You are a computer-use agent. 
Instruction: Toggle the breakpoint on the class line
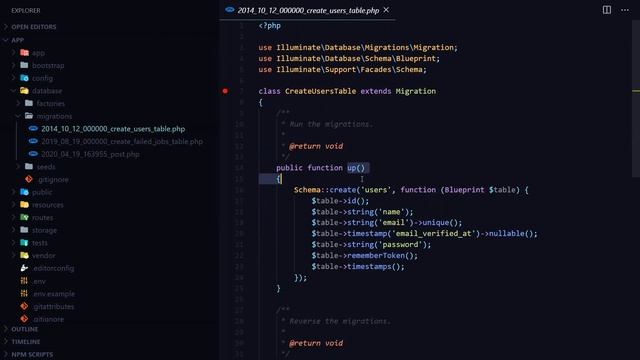[225, 91]
